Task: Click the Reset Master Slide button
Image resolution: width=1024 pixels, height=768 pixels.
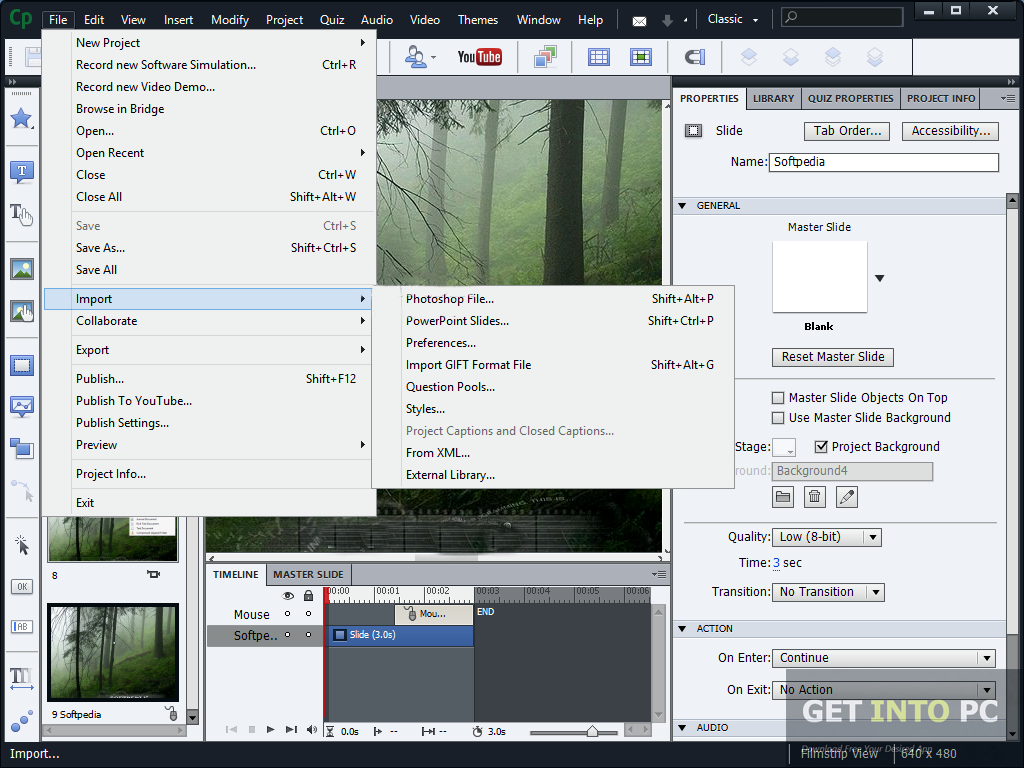Action: pos(832,357)
